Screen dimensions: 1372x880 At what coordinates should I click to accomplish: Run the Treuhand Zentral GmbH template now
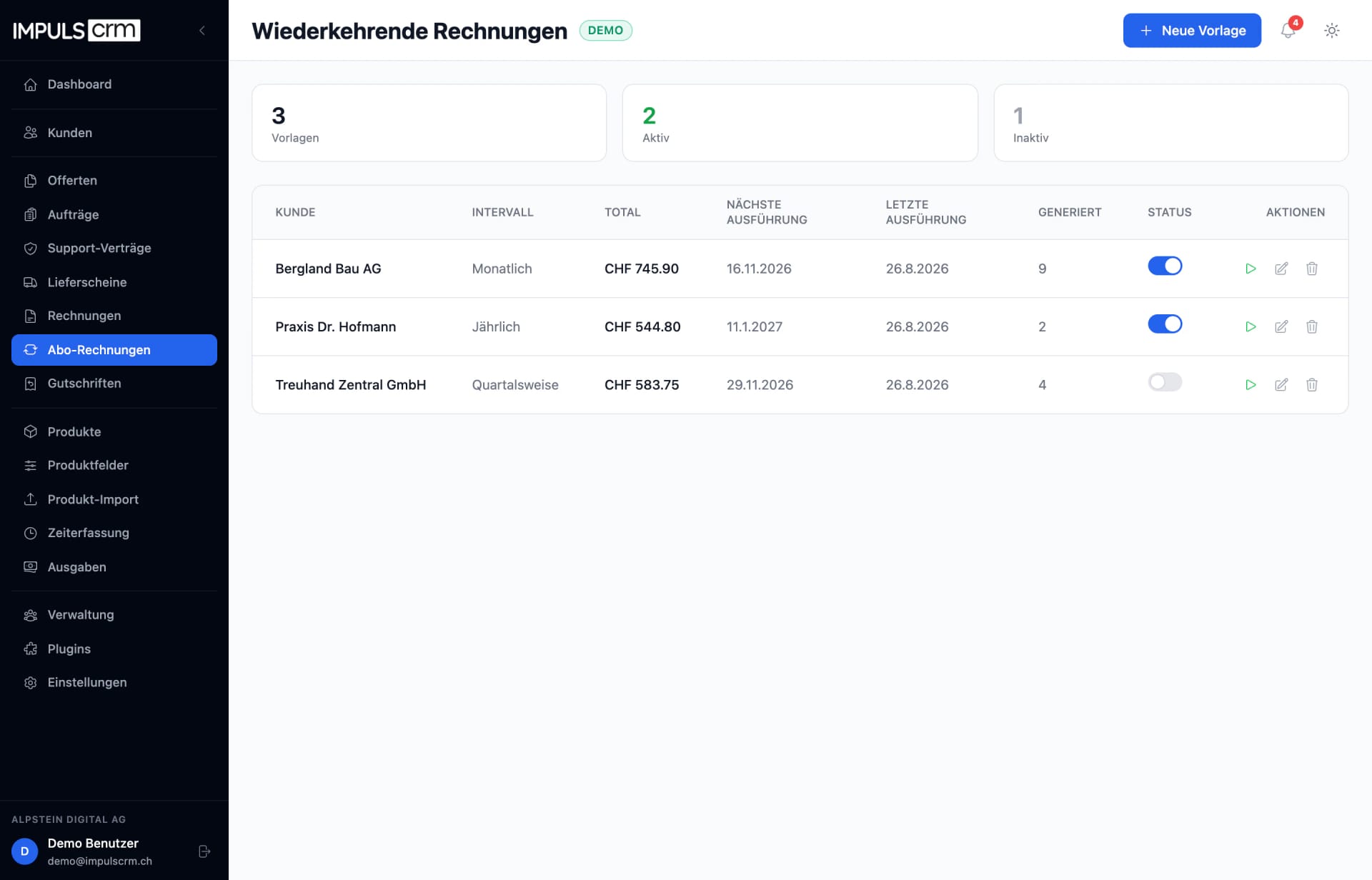[x=1251, y=384]
